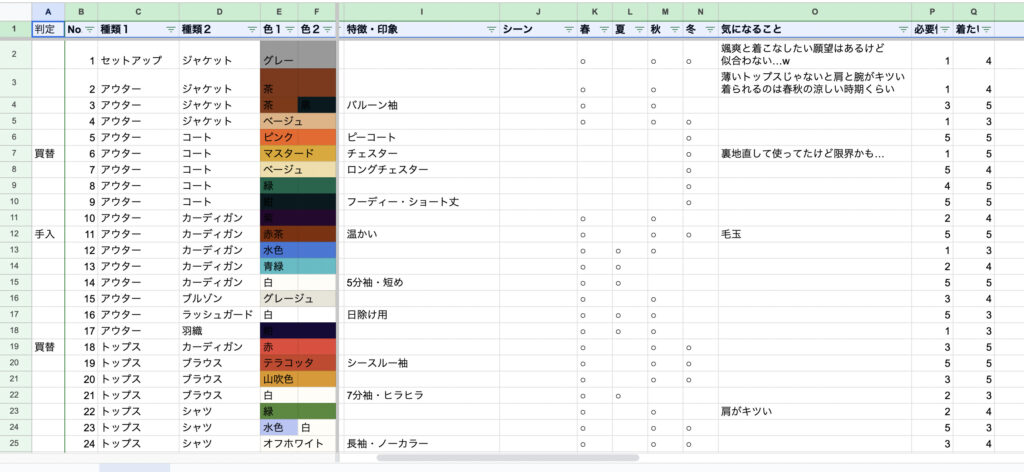The height and width of the screenshot is (472, 1024).
Task: Select column I by its letter header
Action: coord(420,10)
